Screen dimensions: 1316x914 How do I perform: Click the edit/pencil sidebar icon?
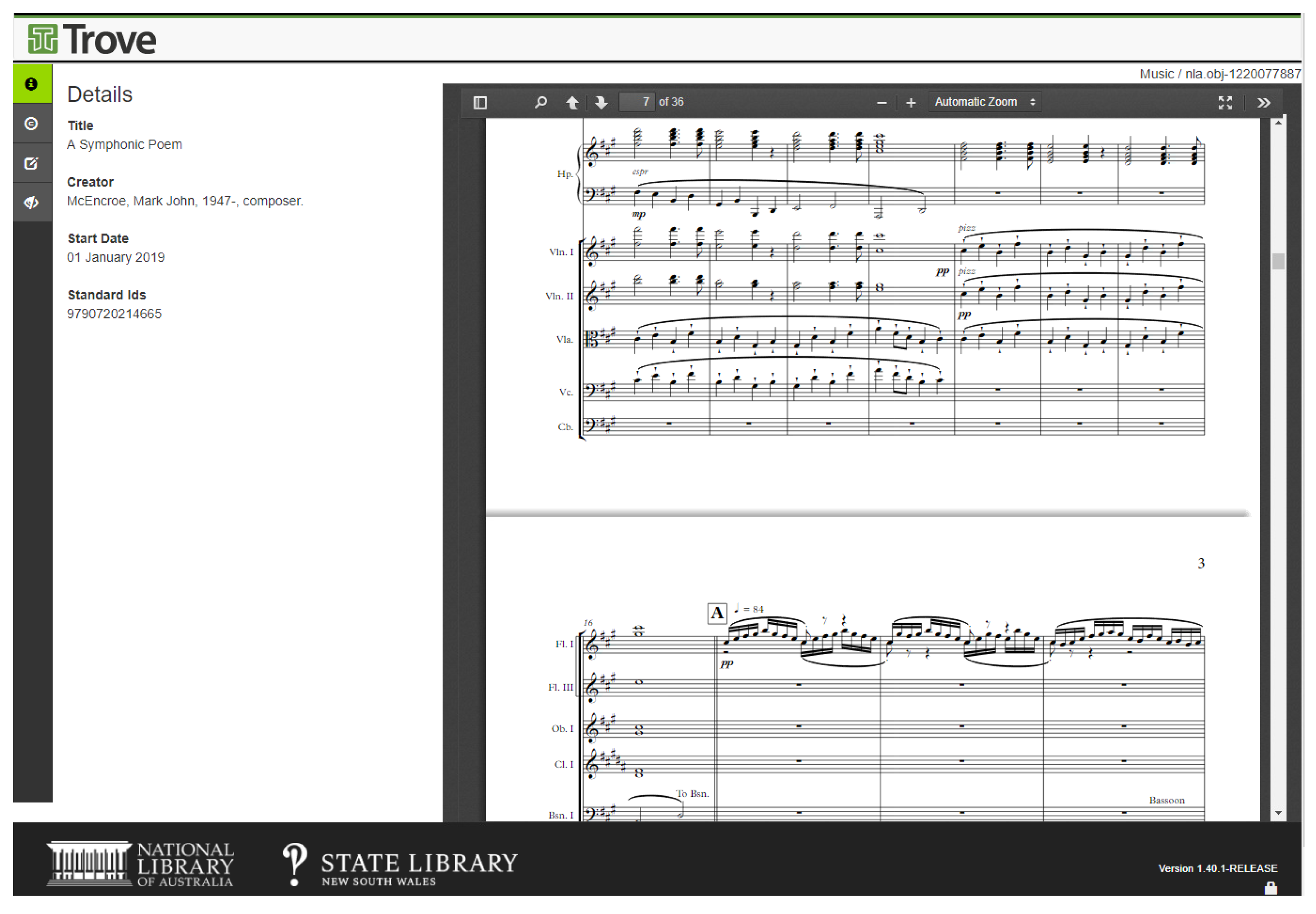32,163
